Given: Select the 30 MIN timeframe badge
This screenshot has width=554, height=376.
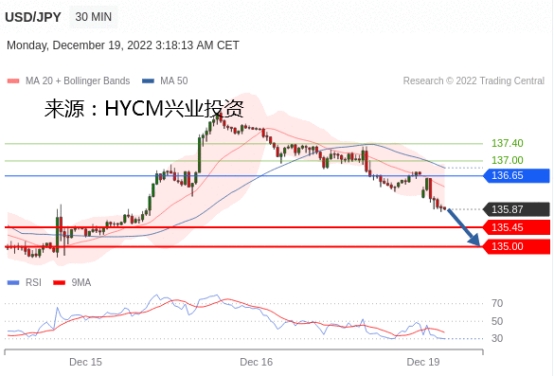Looking at the screenshot, I should [94, 17].
